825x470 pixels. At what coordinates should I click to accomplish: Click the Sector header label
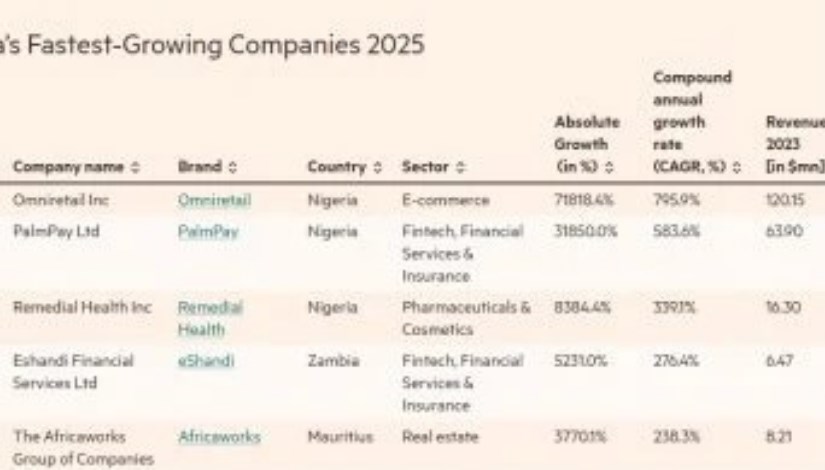(425, 167)
